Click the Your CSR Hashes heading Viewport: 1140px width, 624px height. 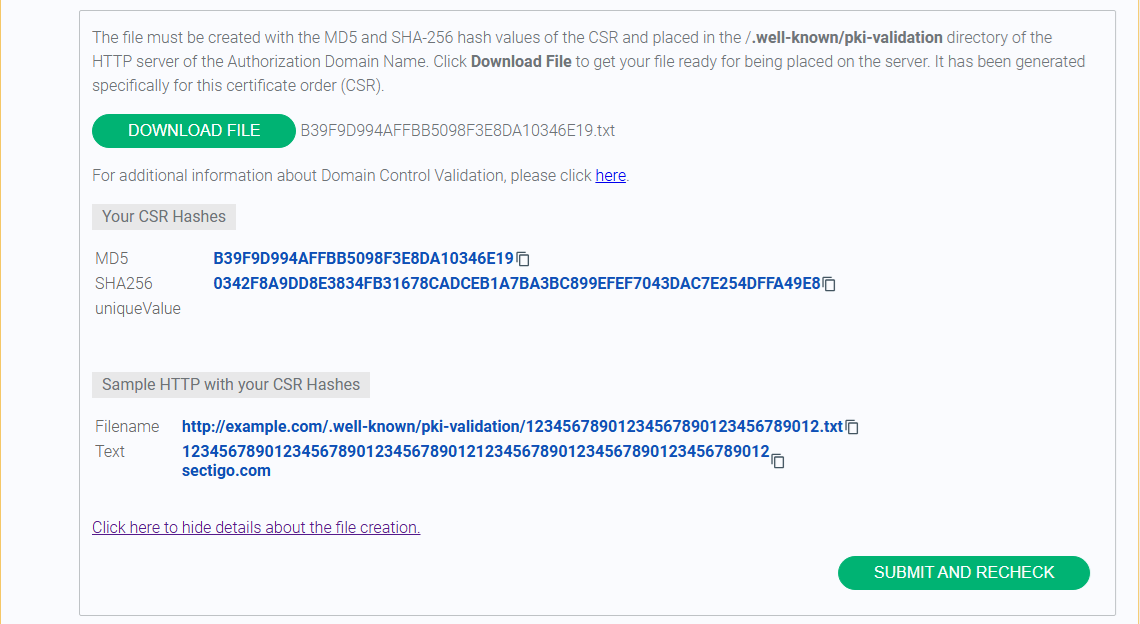pyautogui.click(x=164, y=217)
